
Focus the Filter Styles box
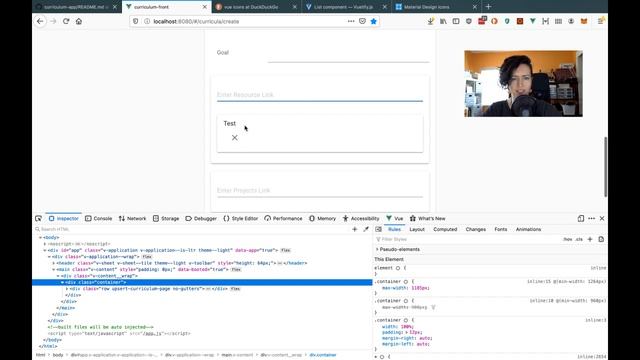coord(467,239)
